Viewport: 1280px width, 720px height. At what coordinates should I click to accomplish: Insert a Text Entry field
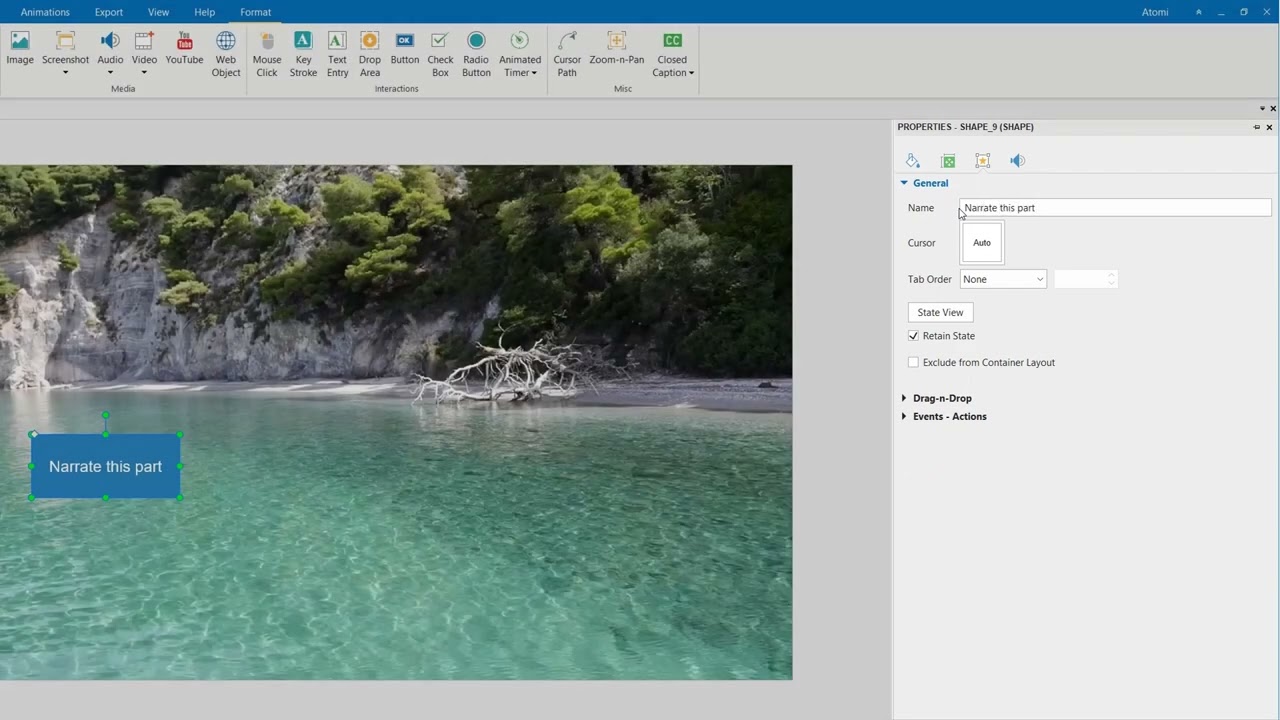[x=337, y=52]
